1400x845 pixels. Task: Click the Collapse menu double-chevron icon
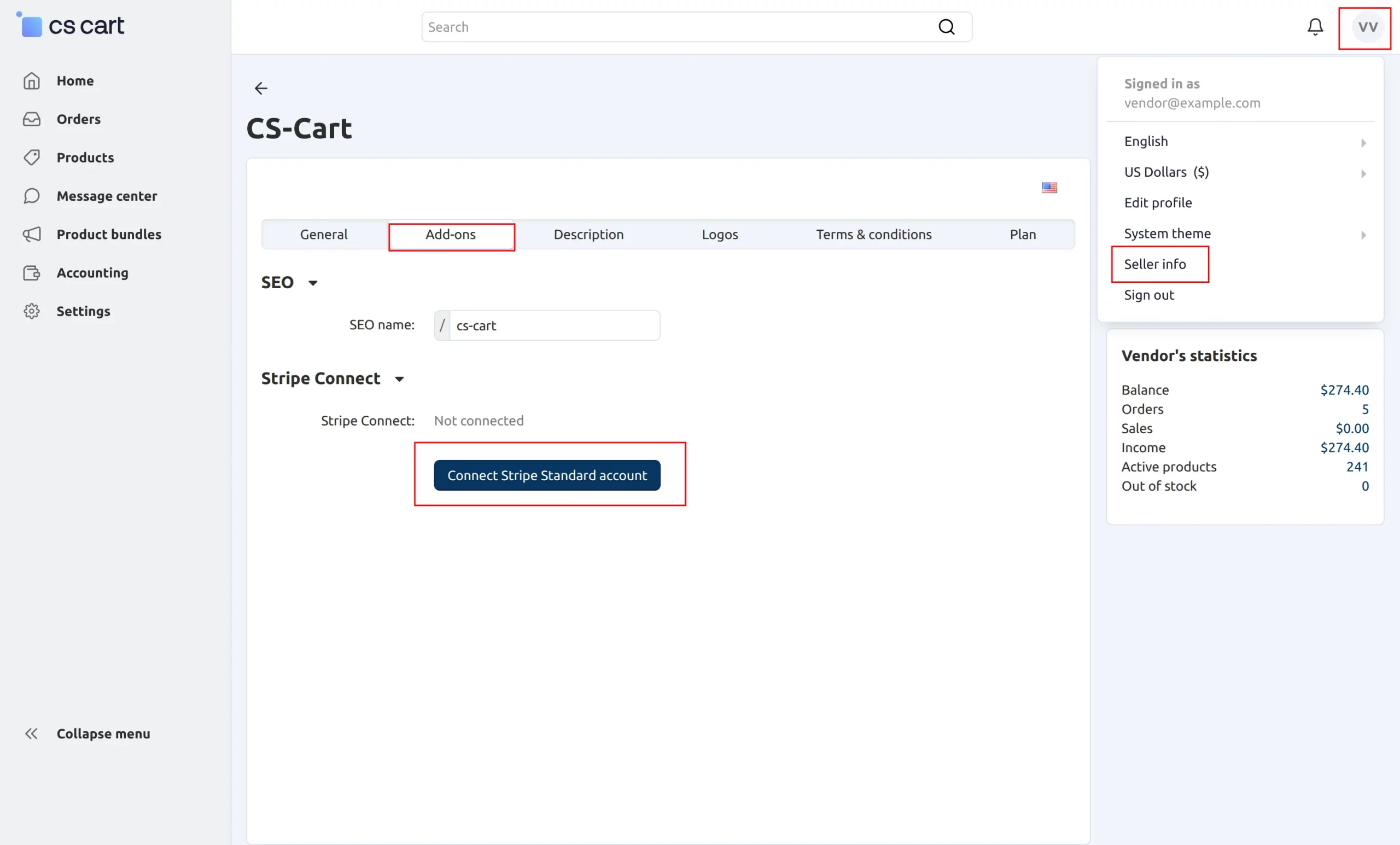coord(31,733)
